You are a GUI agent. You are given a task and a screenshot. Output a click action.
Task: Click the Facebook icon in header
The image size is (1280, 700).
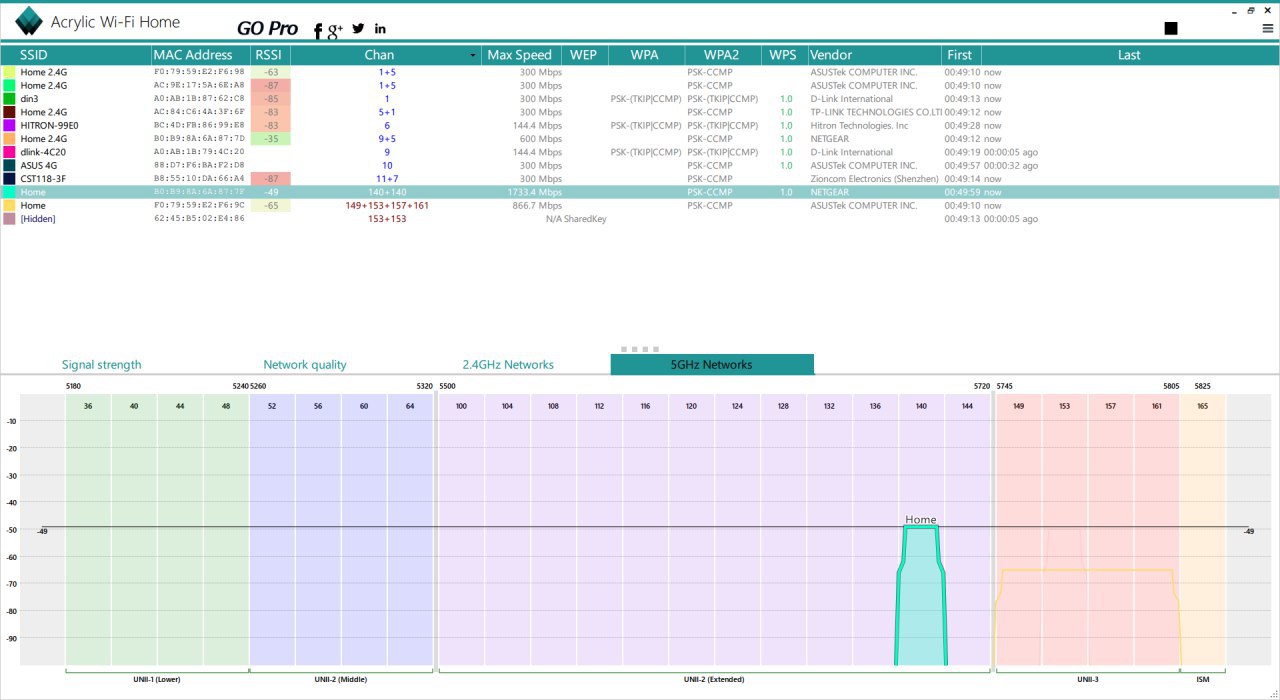coord(318,31)
